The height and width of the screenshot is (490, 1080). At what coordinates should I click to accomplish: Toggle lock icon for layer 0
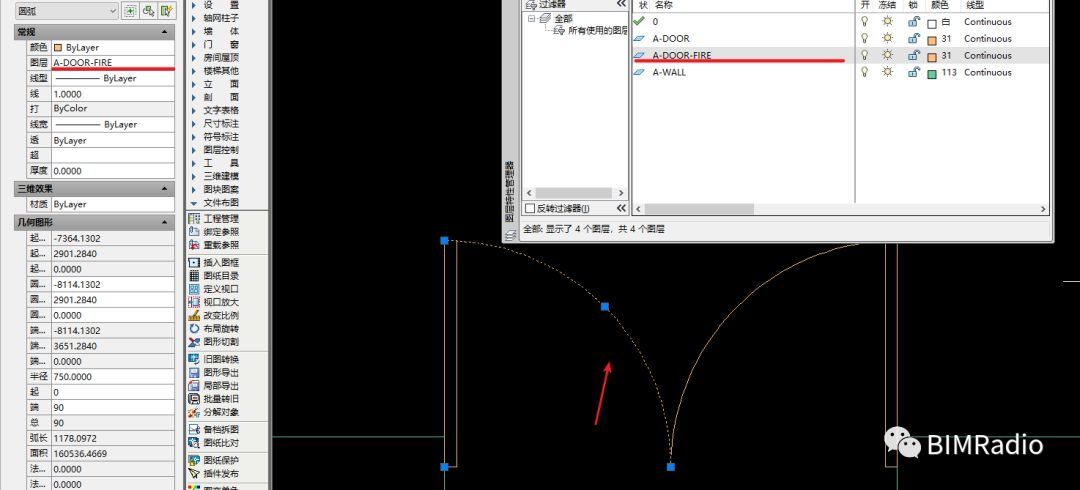pyautogui.click(x=913, y=21)
